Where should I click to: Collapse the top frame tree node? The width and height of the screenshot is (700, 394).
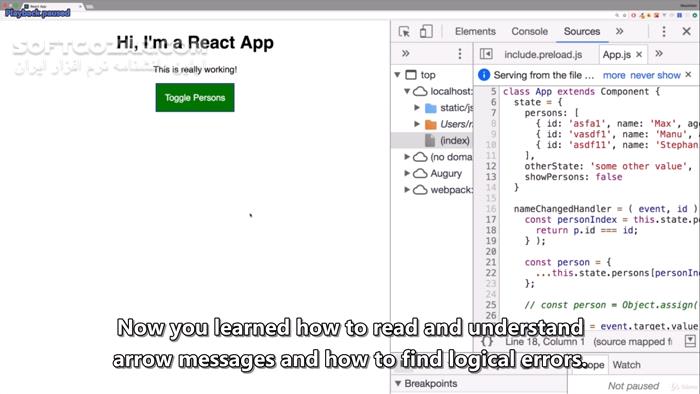click(397, 75)
